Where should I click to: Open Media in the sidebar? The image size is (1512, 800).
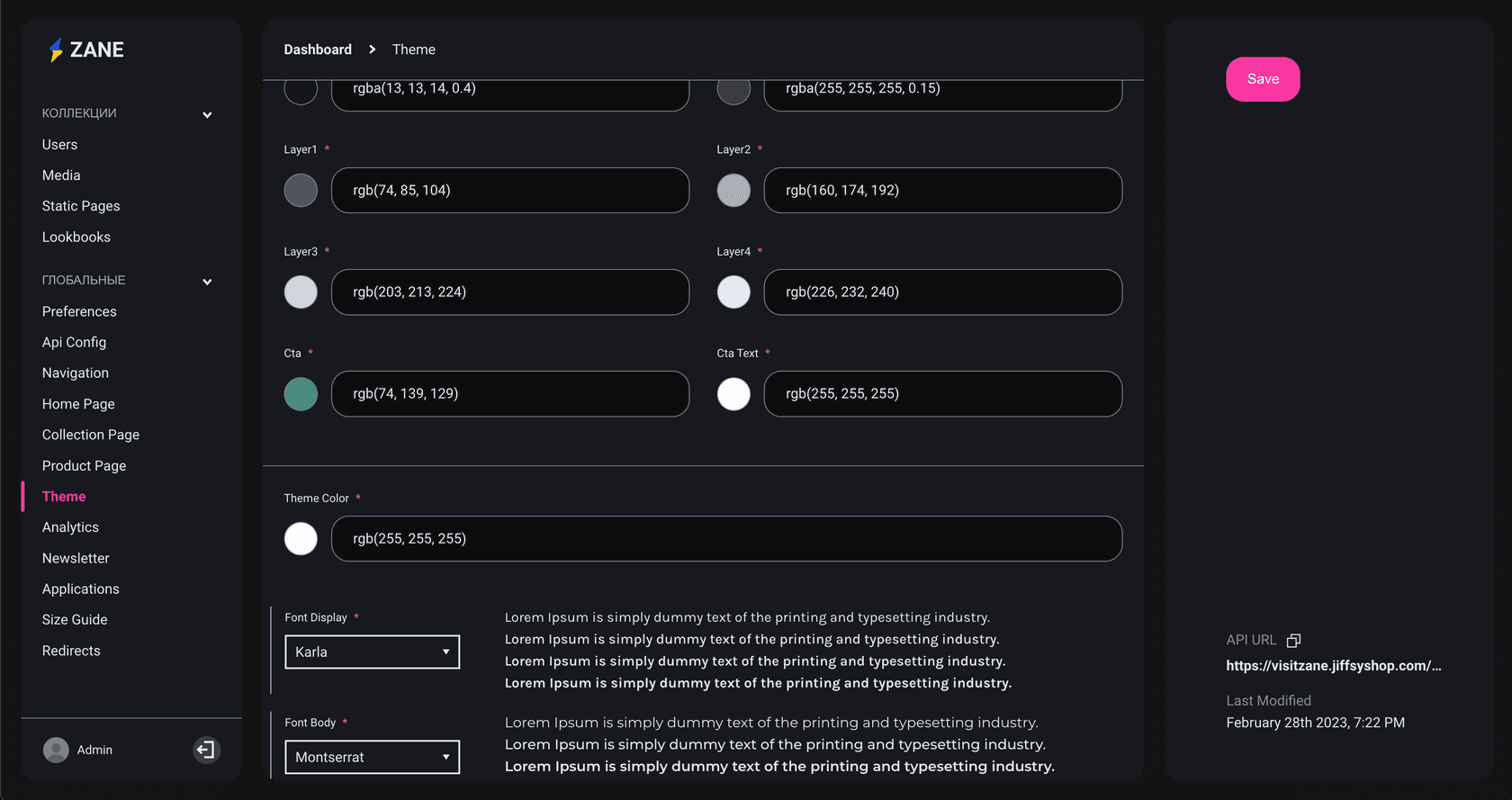(61, 175)
